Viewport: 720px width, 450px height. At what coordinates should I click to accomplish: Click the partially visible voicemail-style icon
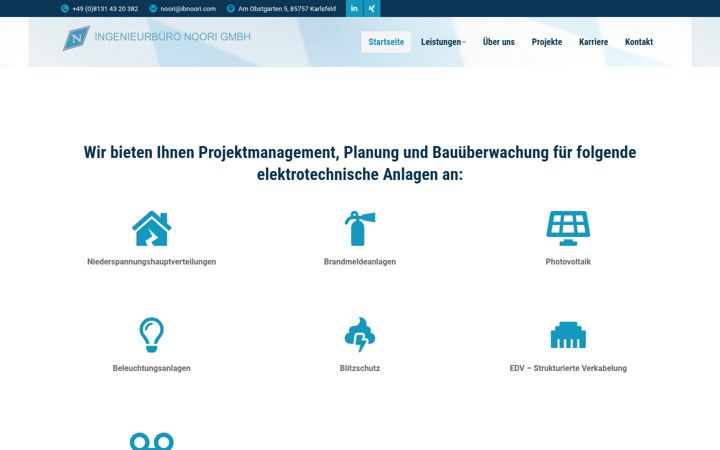[x=152, y=441]
